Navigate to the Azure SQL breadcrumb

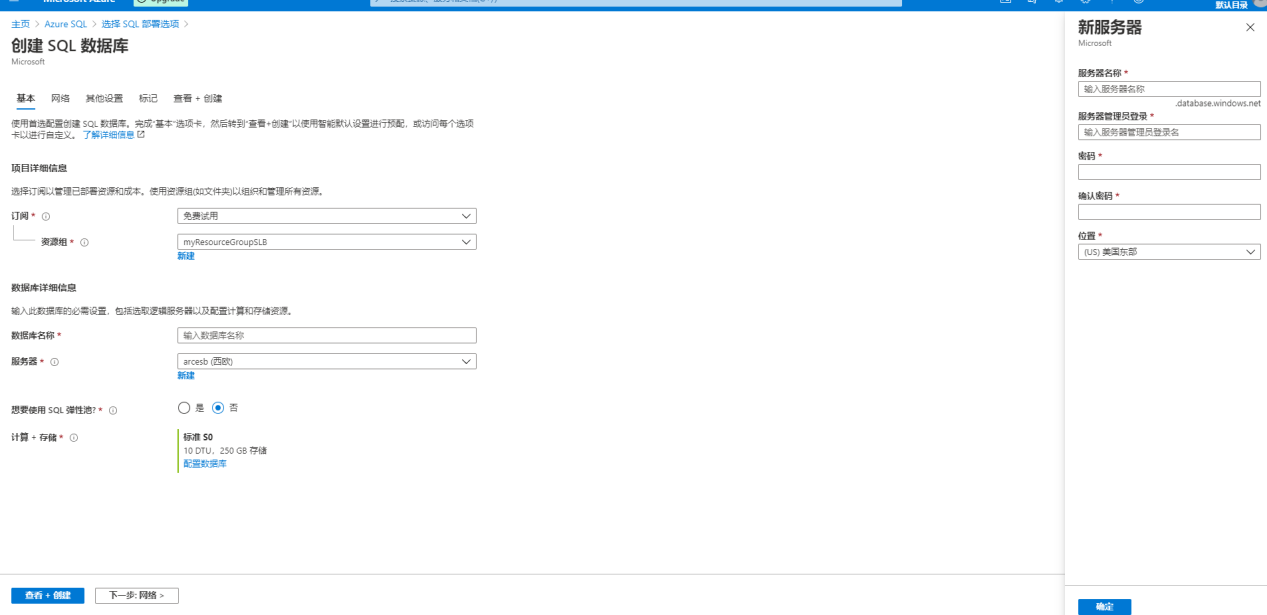(65, 23)
